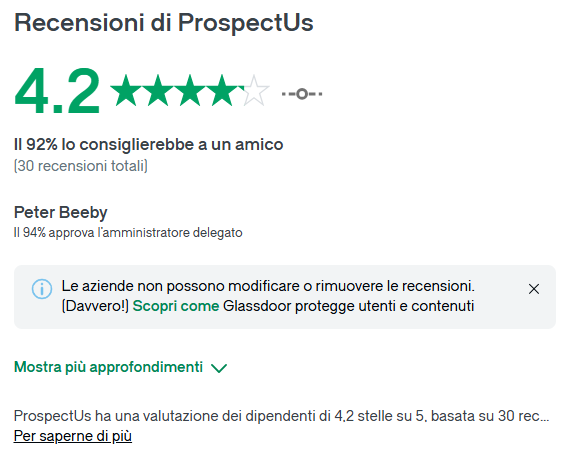Click the rating trend indicator icon
Viewport: 575px width, 453px height.
[x=302, y=94]
